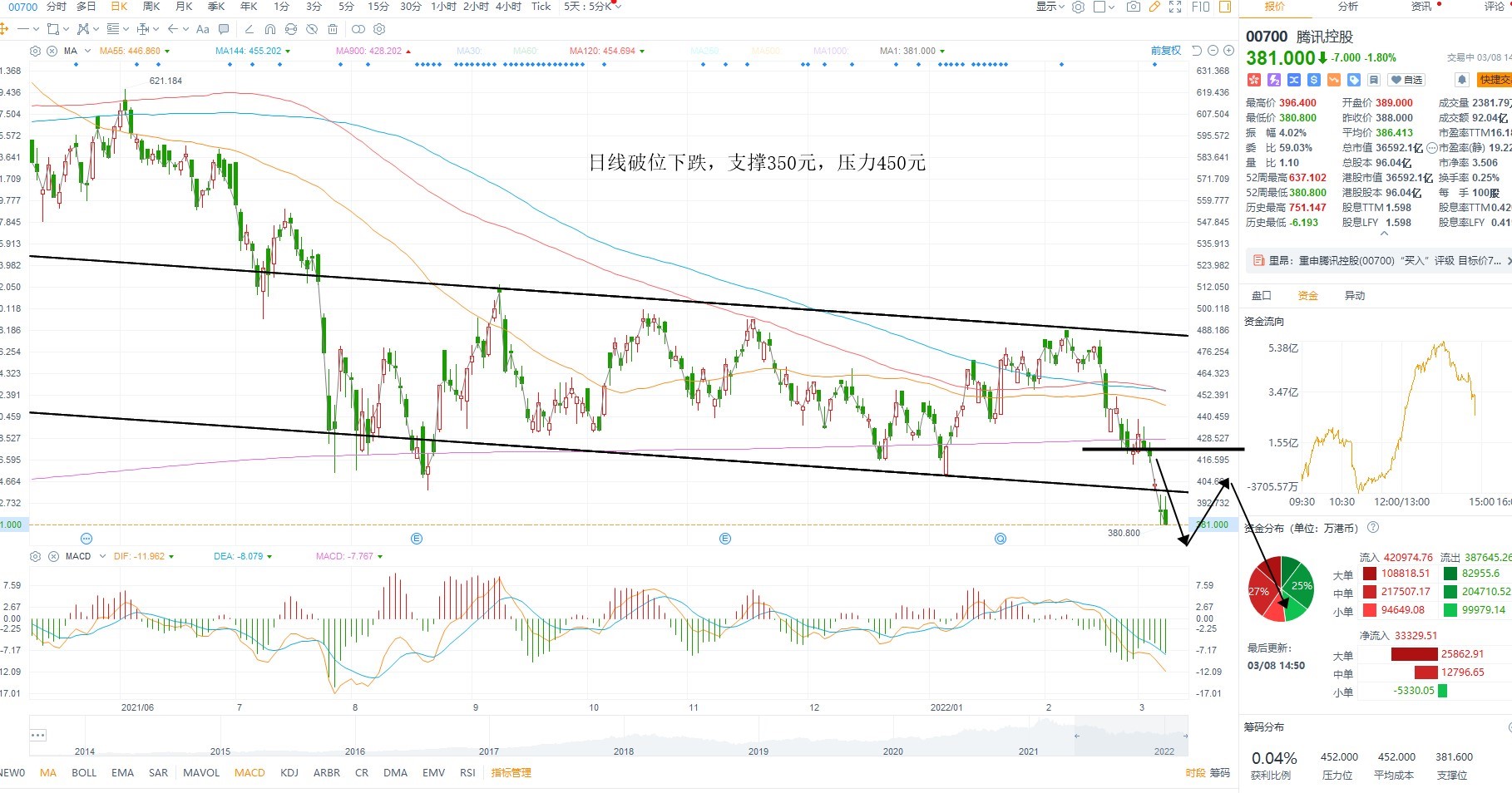Image resolution: width=1512 pixels, height=793 pixels.
Task: Click the 快捷交易 quick trade button
Action: pos(1495,80)
